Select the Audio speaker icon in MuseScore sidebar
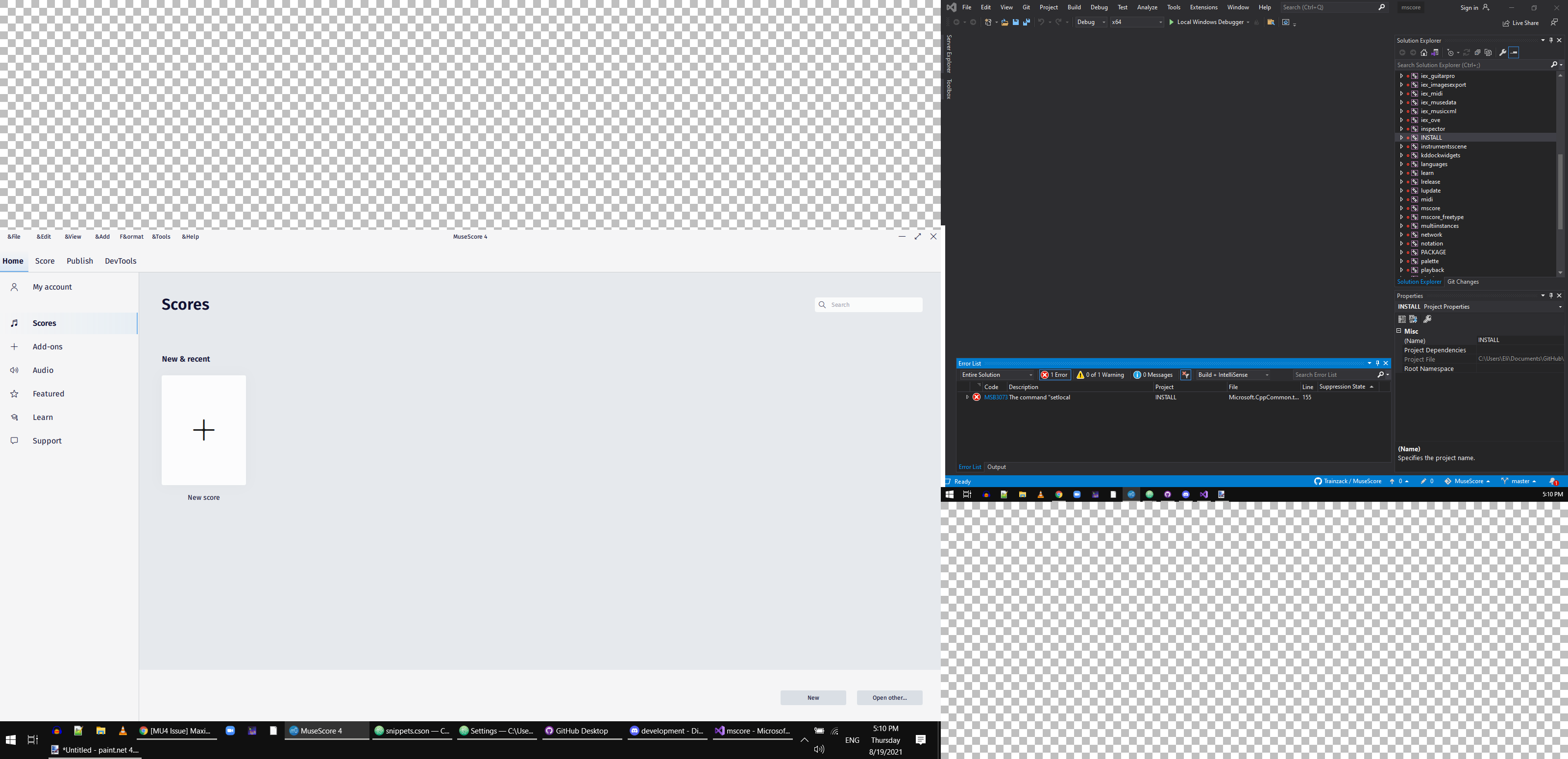The height and width of the screenshot is (759, 1568). [x=15, y=369]
